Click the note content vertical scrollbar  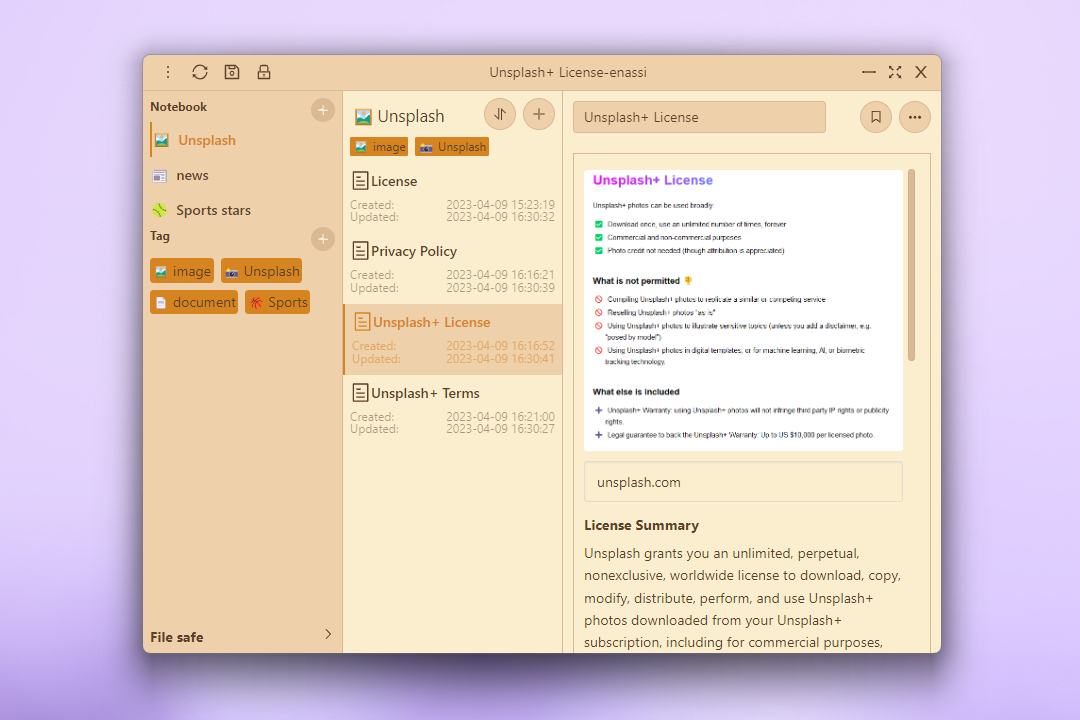click(911, 265)
